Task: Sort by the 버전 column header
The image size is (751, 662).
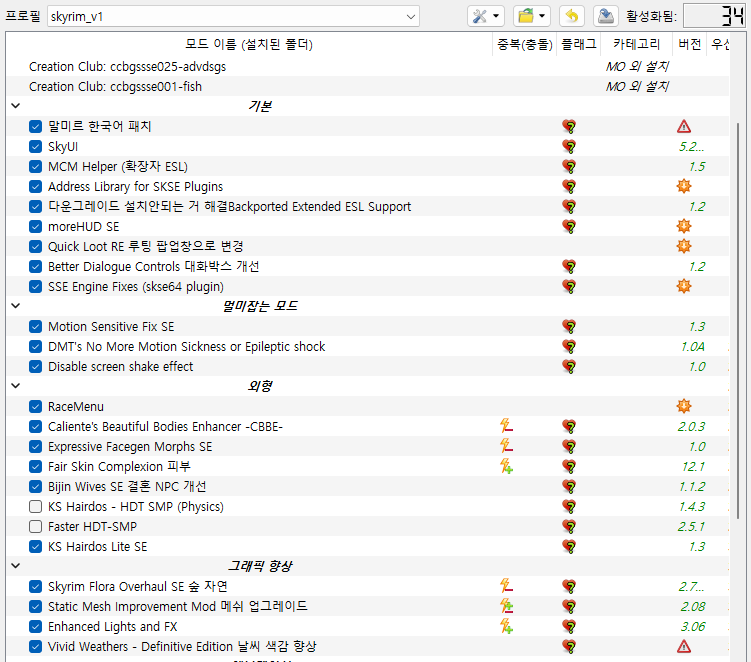Action: click(x=689, y=45)
